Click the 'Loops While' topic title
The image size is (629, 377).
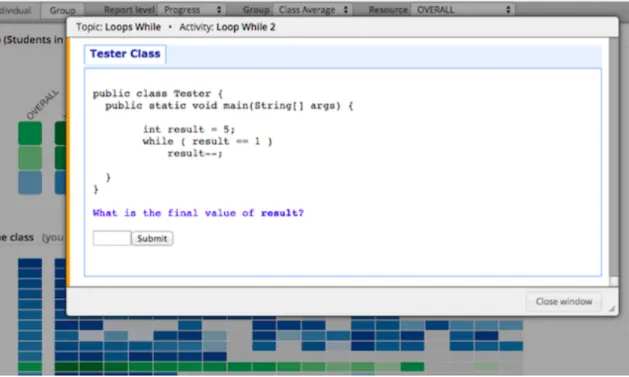[133, 27]
